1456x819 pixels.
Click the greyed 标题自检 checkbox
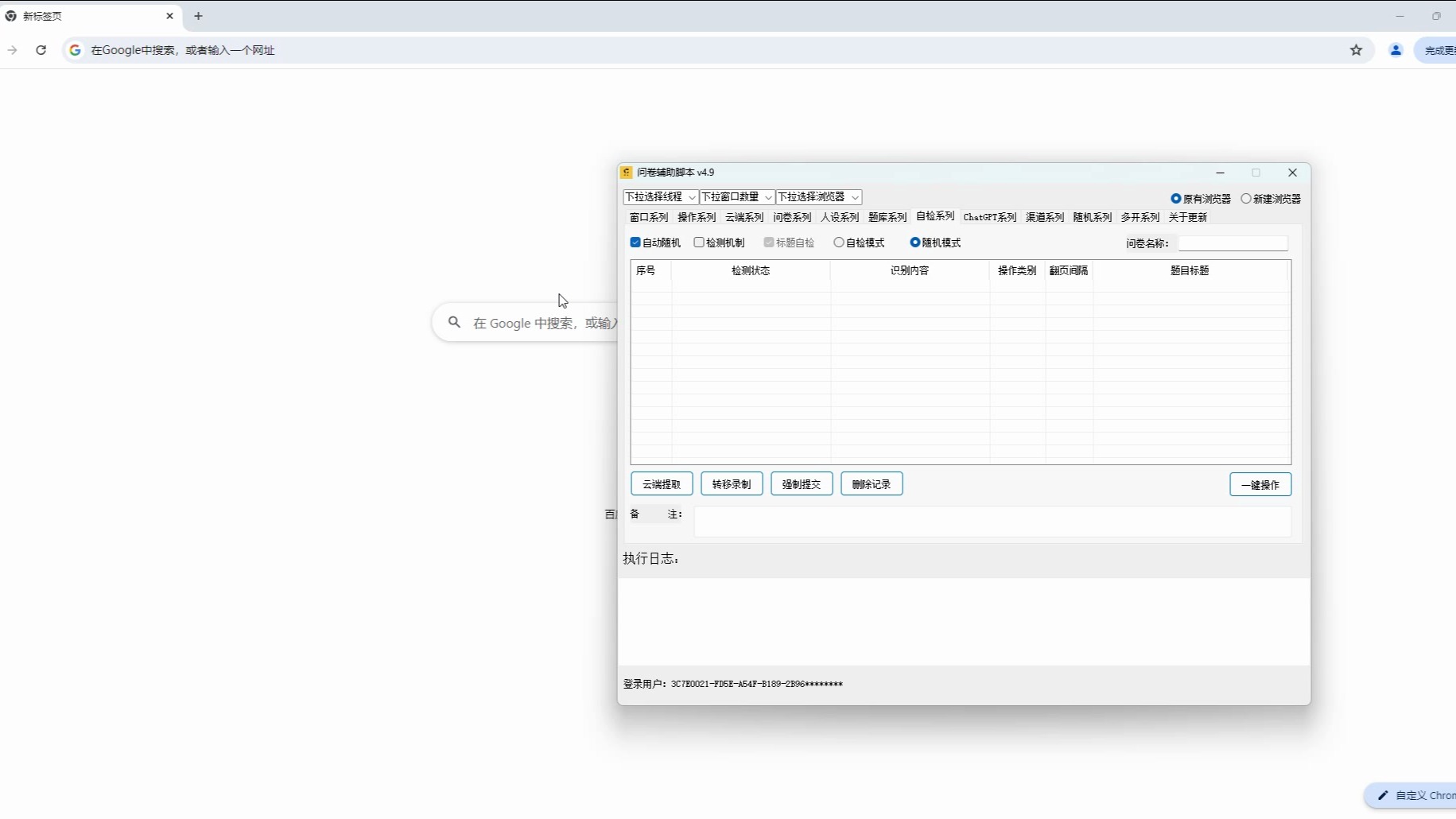pyautogui.click(x=769, y=243)
